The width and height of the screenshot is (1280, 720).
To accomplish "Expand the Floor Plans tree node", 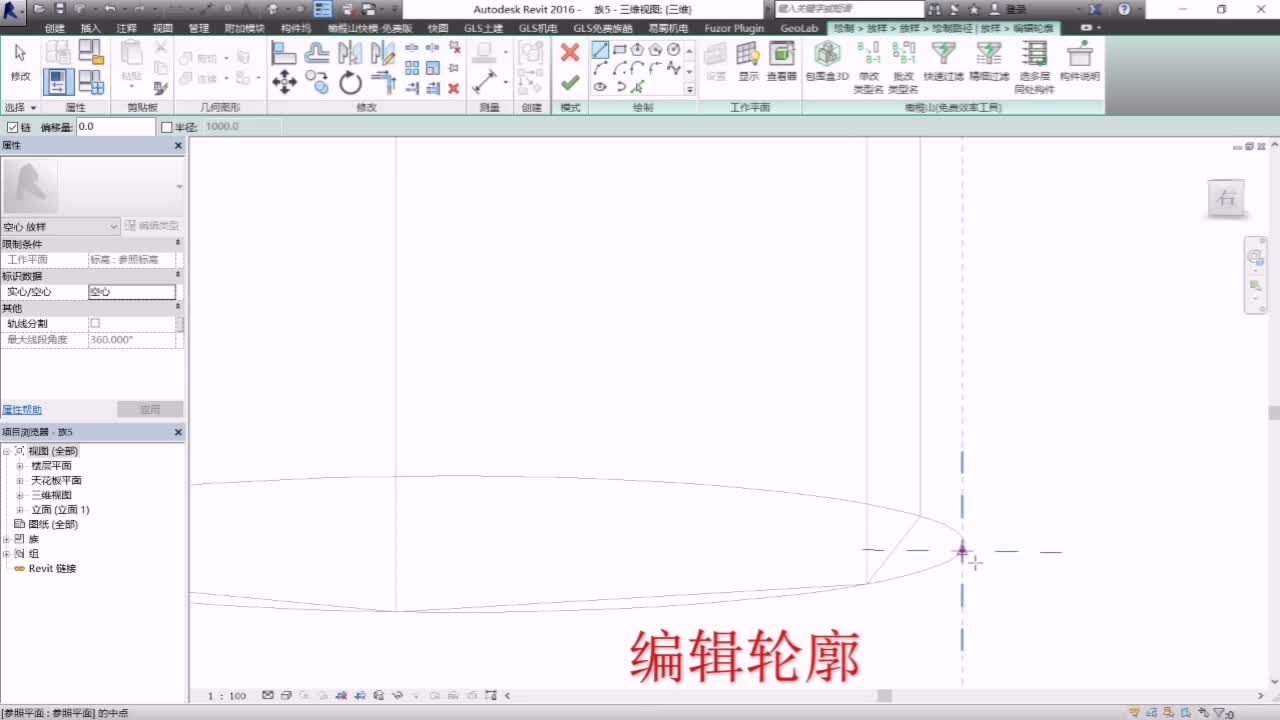I will click(x=19, y=466).
